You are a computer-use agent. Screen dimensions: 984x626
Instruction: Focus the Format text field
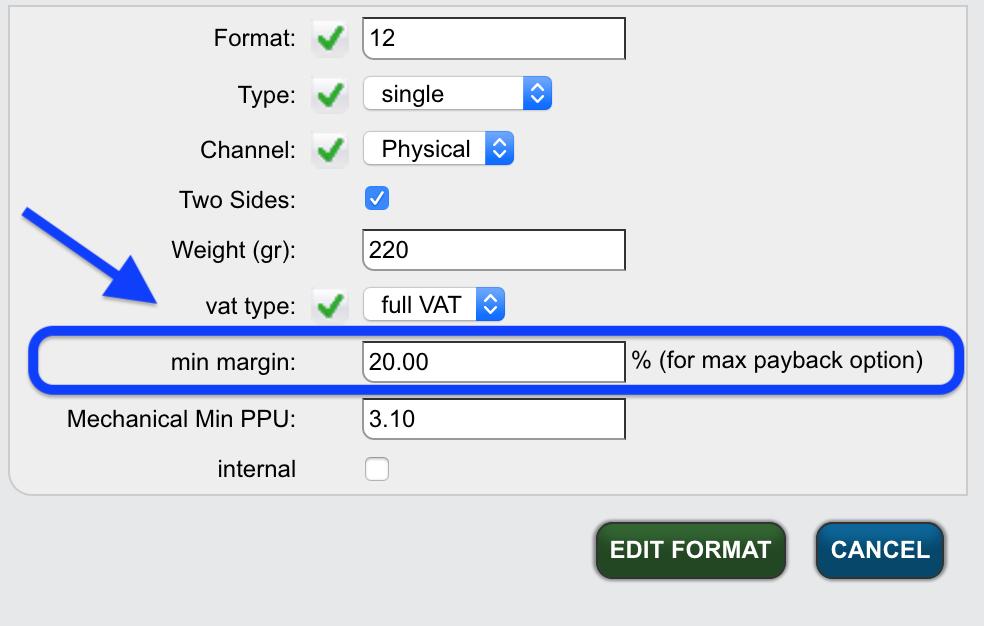[x=494, y=38]
